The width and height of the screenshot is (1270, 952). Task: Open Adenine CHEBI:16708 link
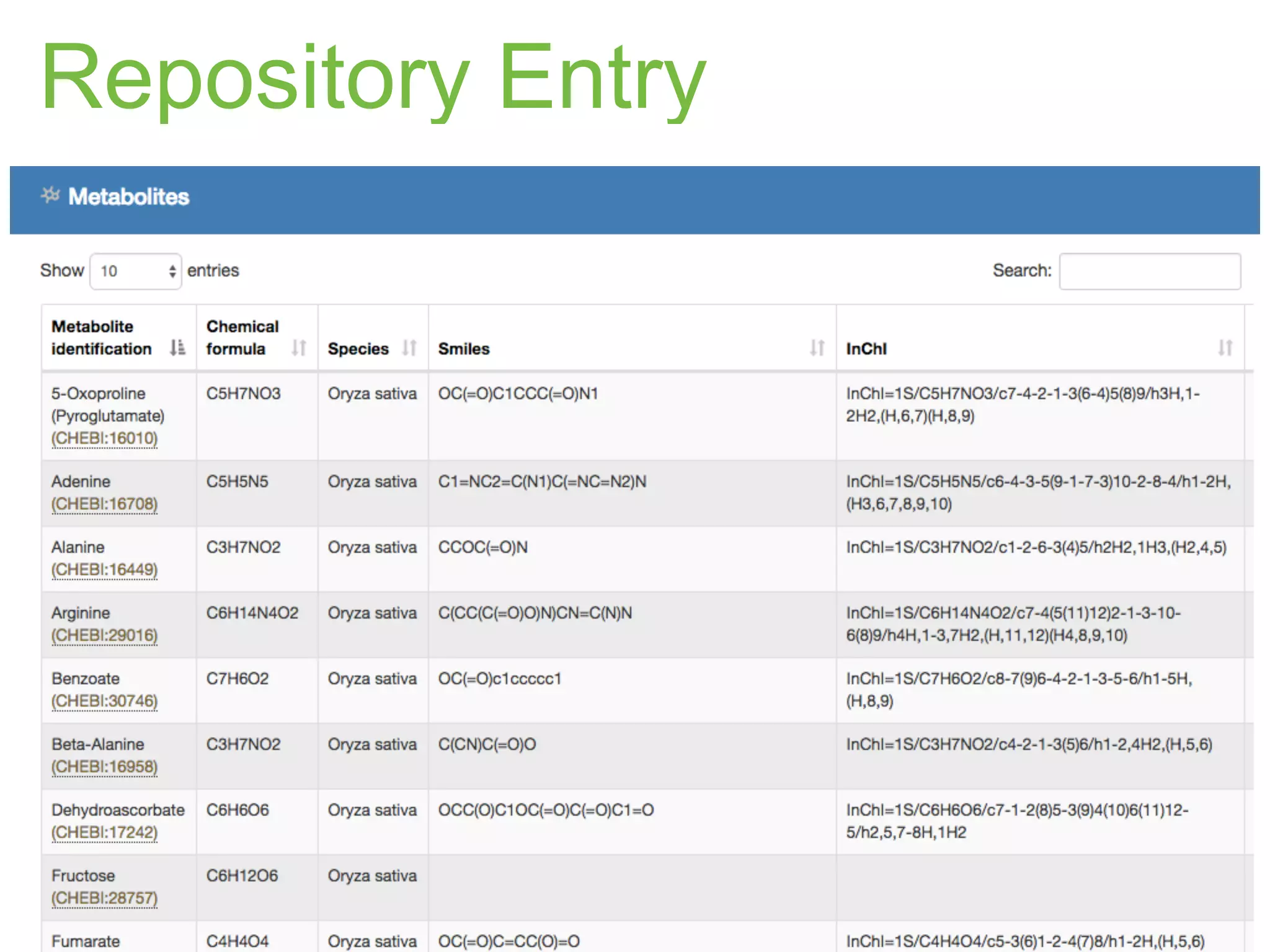pyautogui.click(x=104, y=504)
